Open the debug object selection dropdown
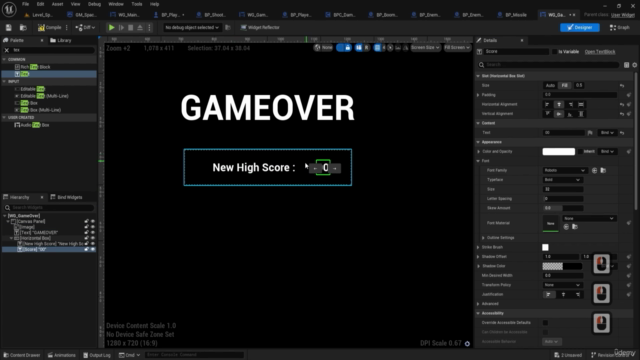 pos(191,27)
